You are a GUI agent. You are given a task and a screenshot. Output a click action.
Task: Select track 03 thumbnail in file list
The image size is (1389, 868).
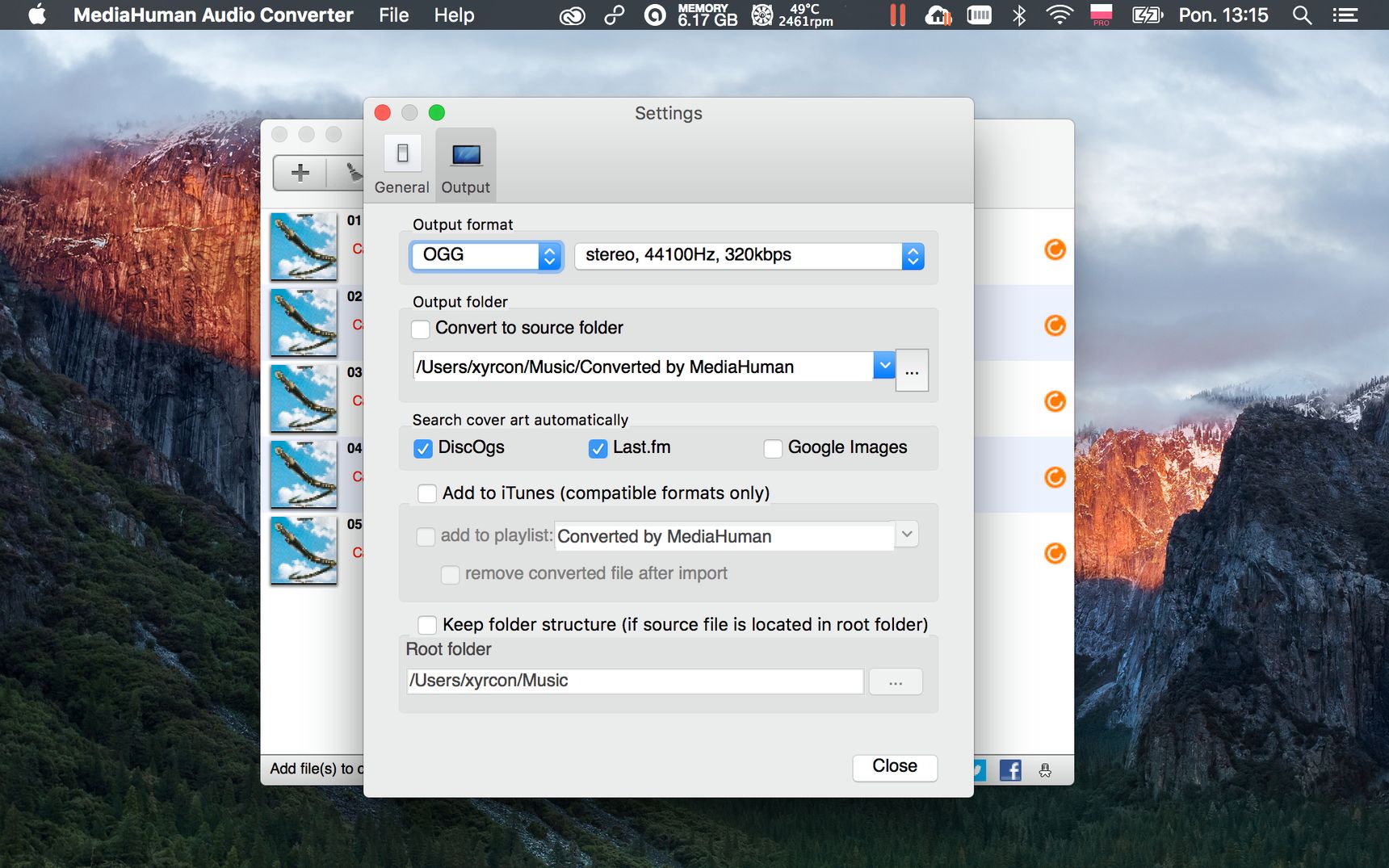click(304, 398)
